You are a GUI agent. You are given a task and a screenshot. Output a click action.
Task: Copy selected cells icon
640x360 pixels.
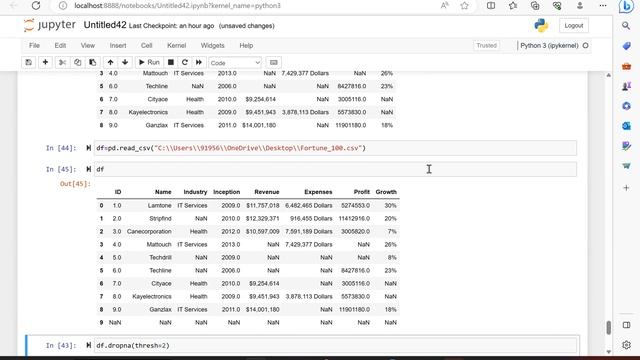(x=78, y=62)
